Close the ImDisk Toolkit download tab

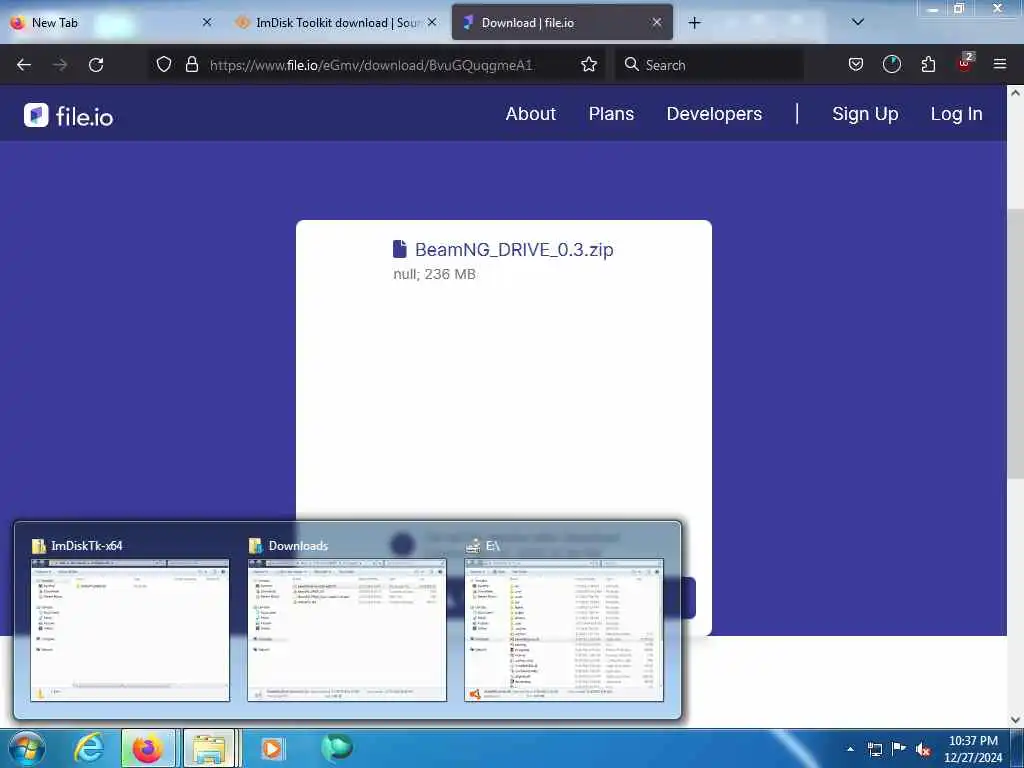[x=432, y=22]
